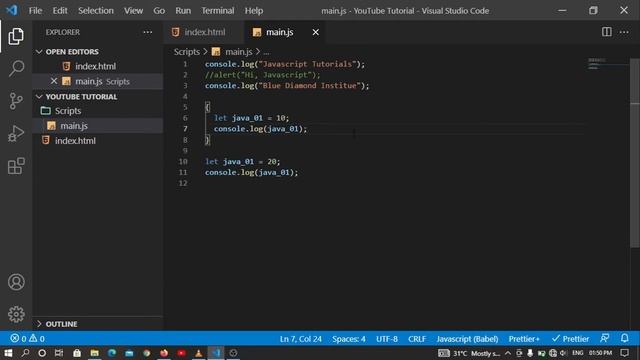
Task: Open the Run and Debug view
Action: tap(16, 133)
